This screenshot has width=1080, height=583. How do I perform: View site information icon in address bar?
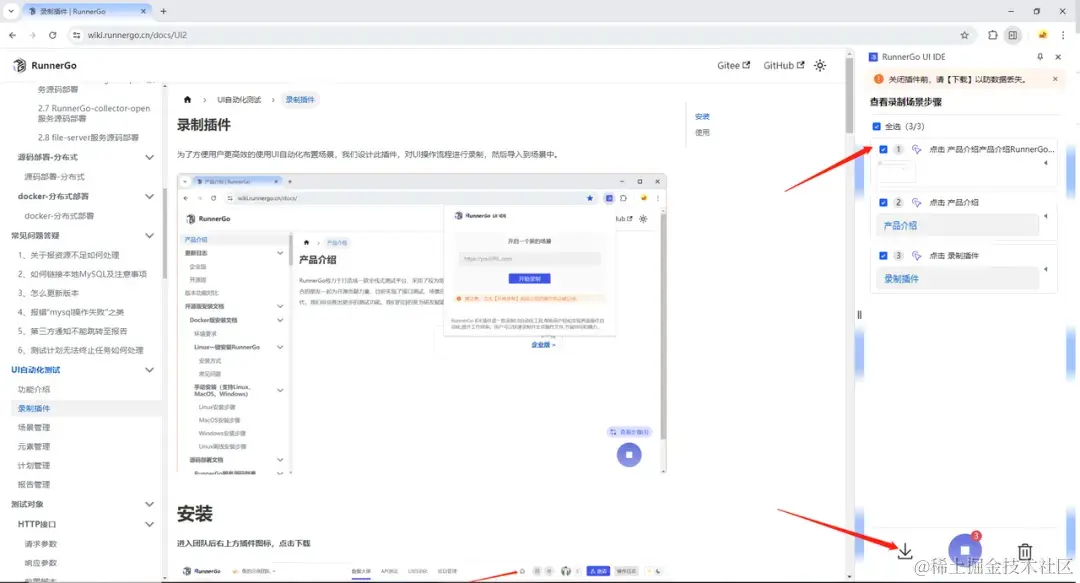coord(76,35)
